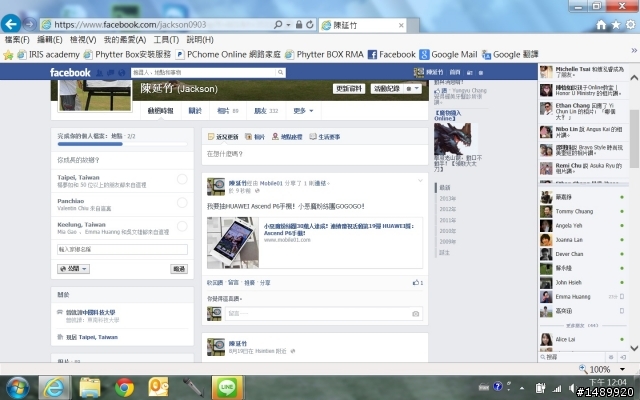Open the 檢視(V) menu
640x400 pixels.
pyautogui.click(x=83, y=40)
